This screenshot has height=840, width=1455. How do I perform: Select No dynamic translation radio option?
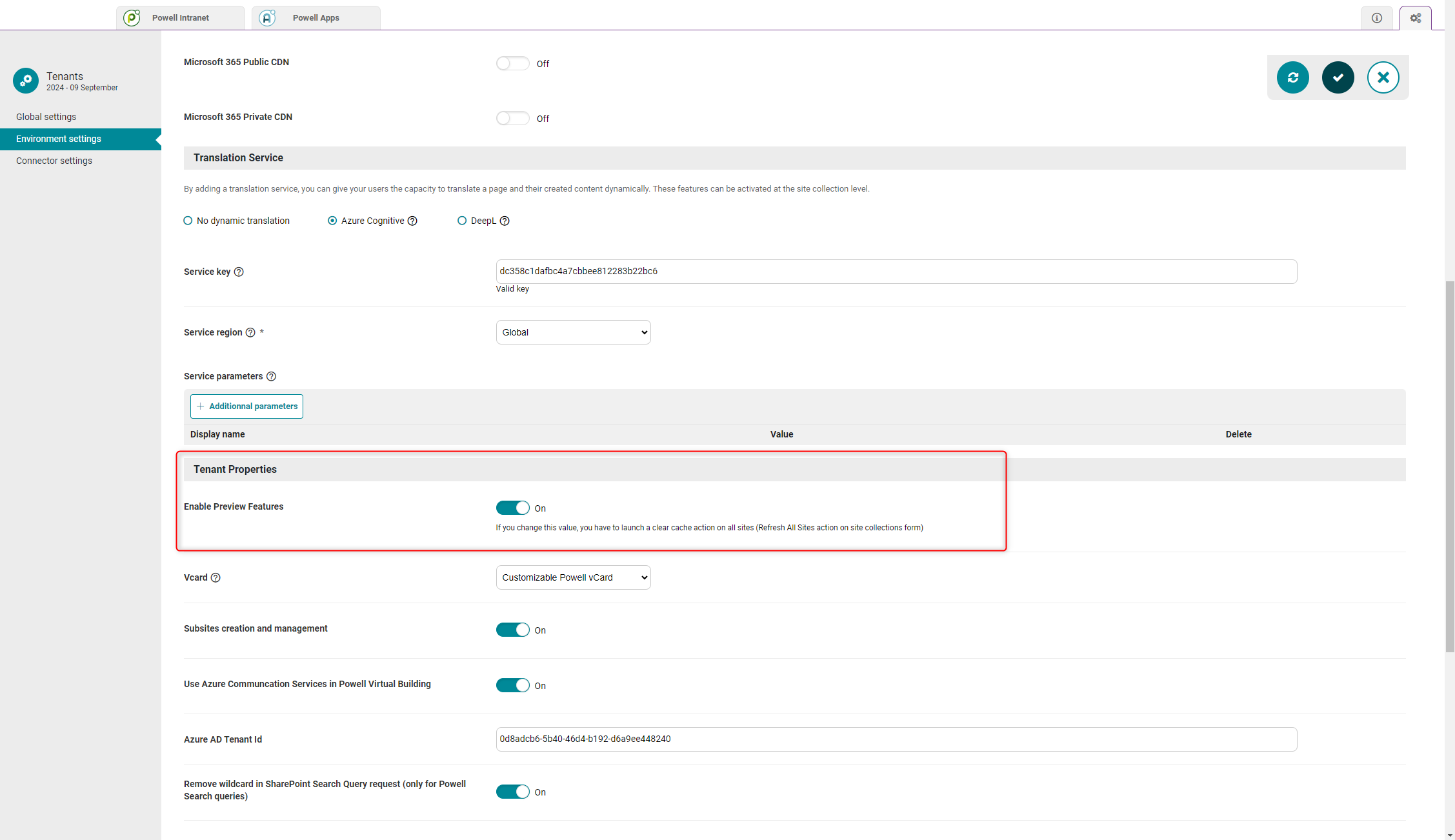click(x=188, y=221)
